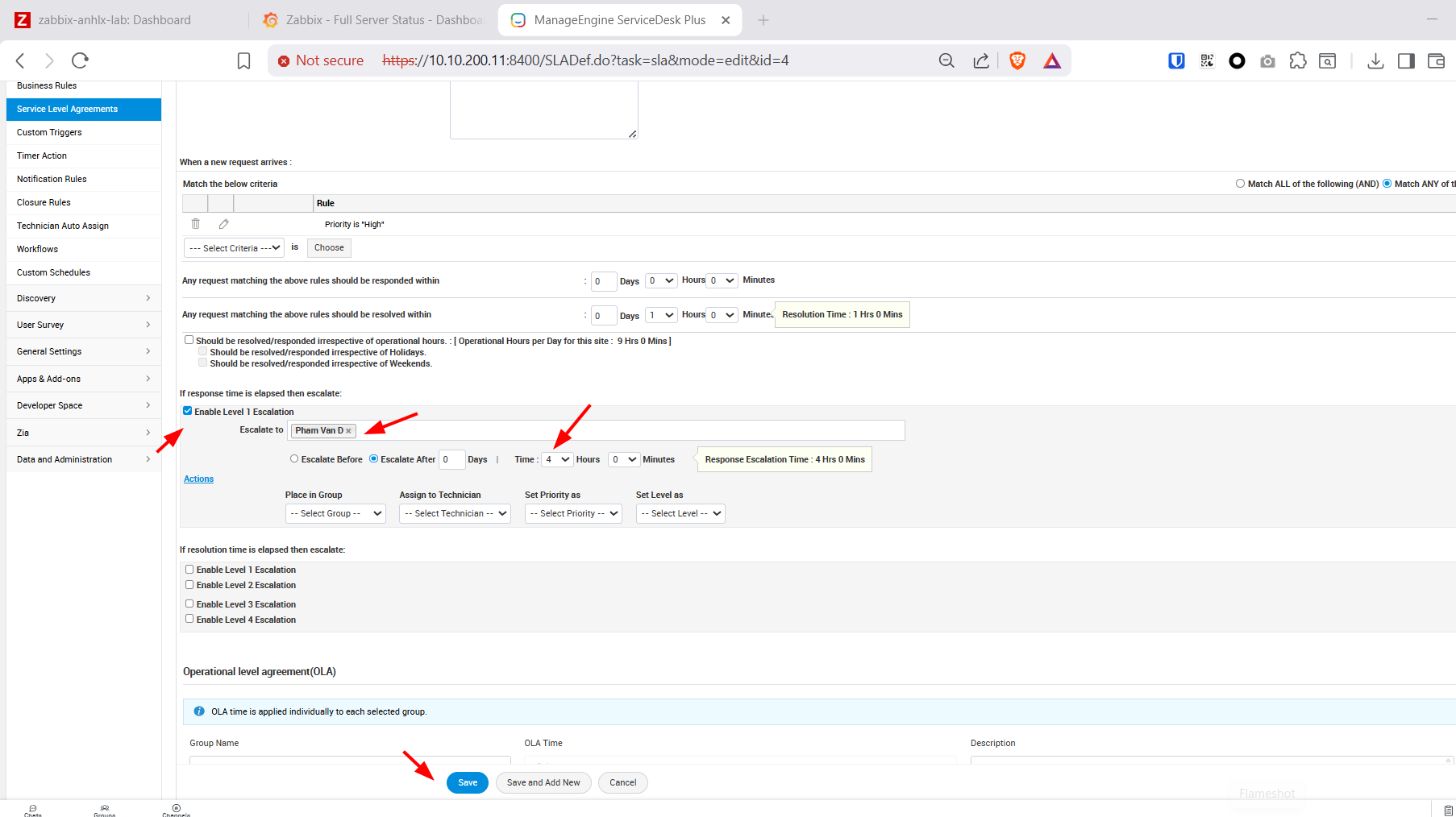Select the Escalate Before radio button
This screenshot has width=1456, height=817.
294,458
